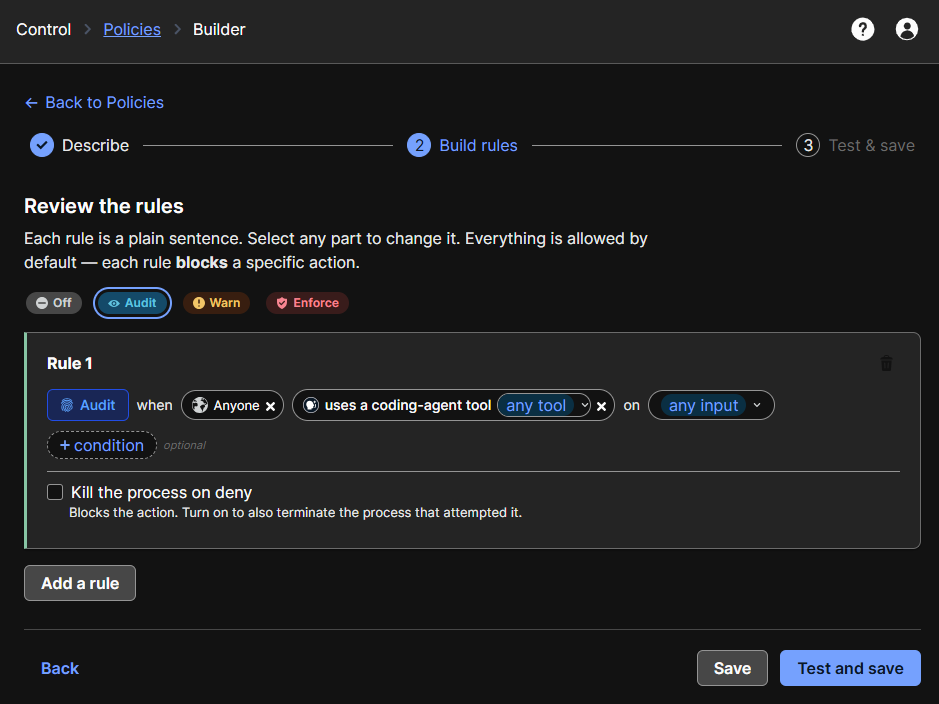The width and height of the screenshot is (939, 704).
Task: Click the back arrow beside Back to Policies
Action: tap(31, 103)
